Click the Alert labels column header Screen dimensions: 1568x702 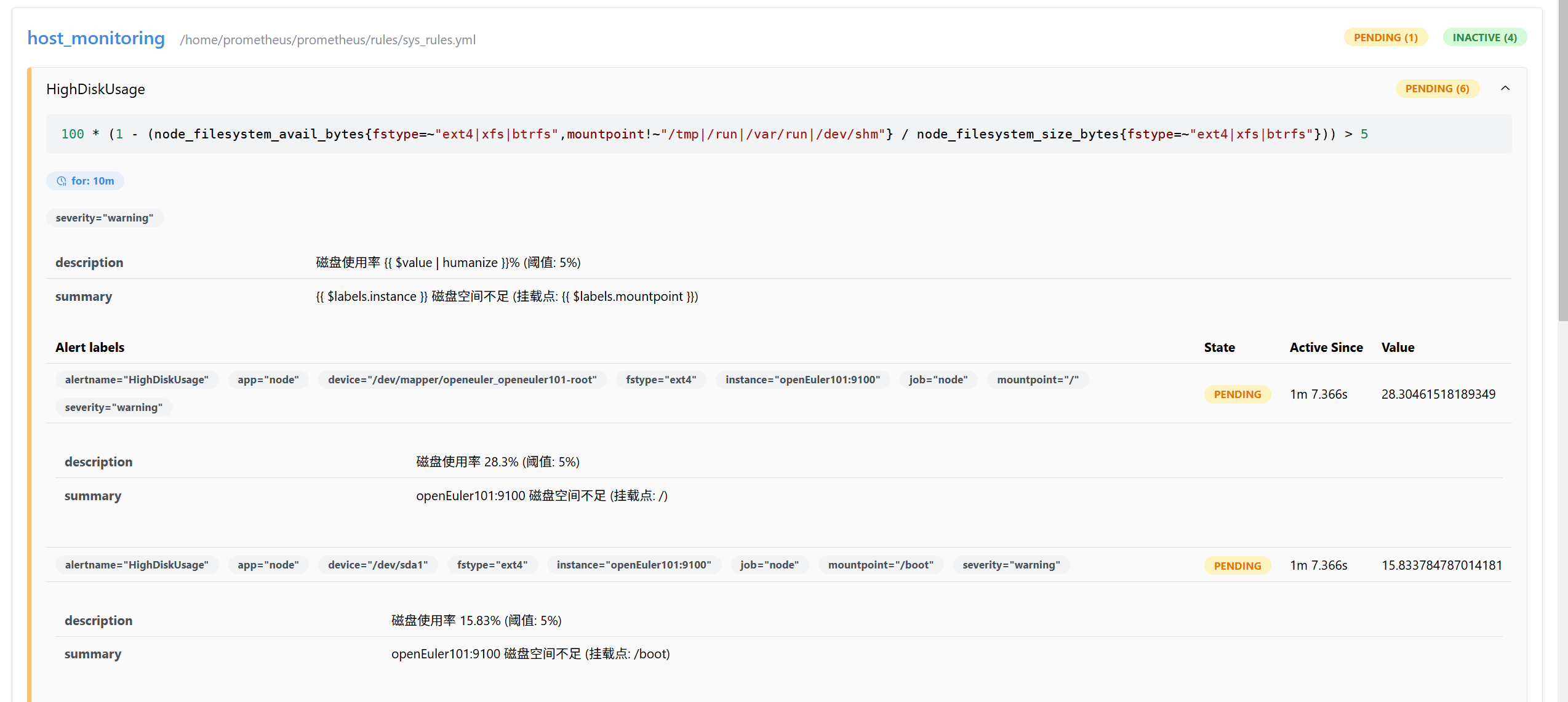pyautogui.click(x=90, y=347)
